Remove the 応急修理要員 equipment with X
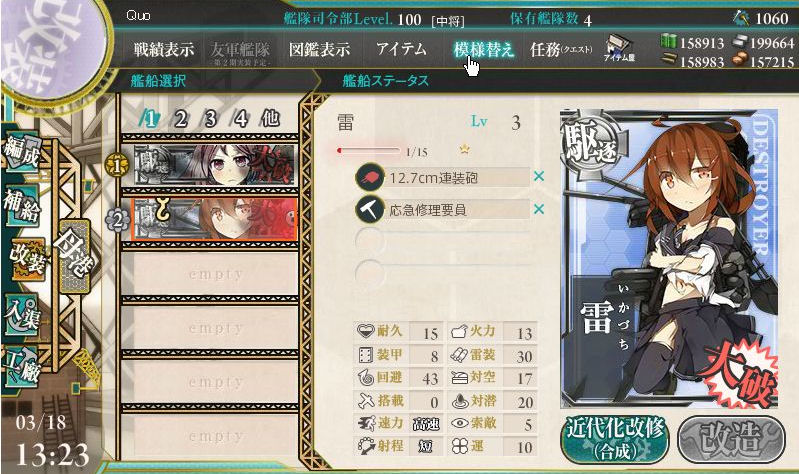 539,209
